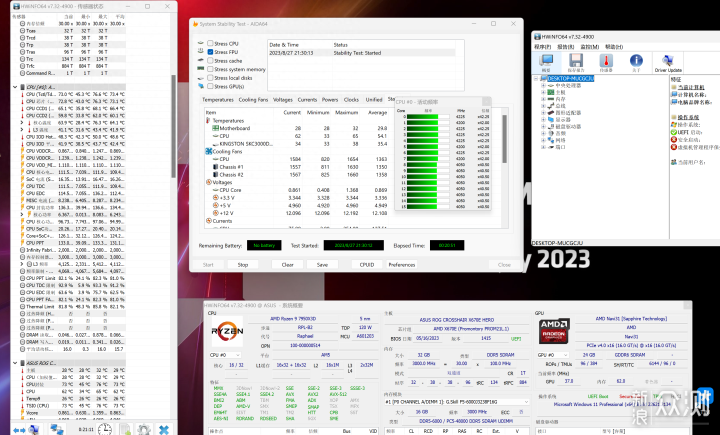720x435 pixels.
Task: Click the Voltages category icon in AIDA64 list
Action: point(208,182)
